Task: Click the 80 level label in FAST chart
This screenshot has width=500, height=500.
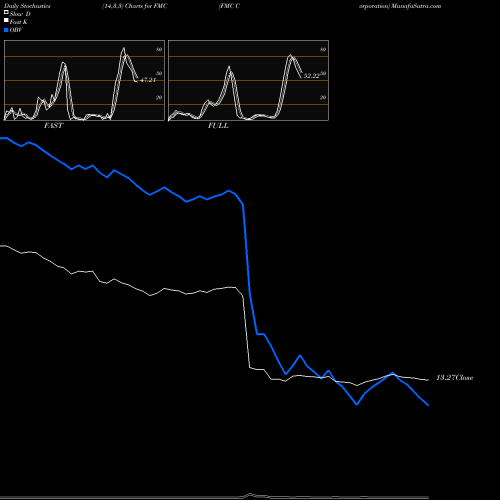Action: [159, 49]
